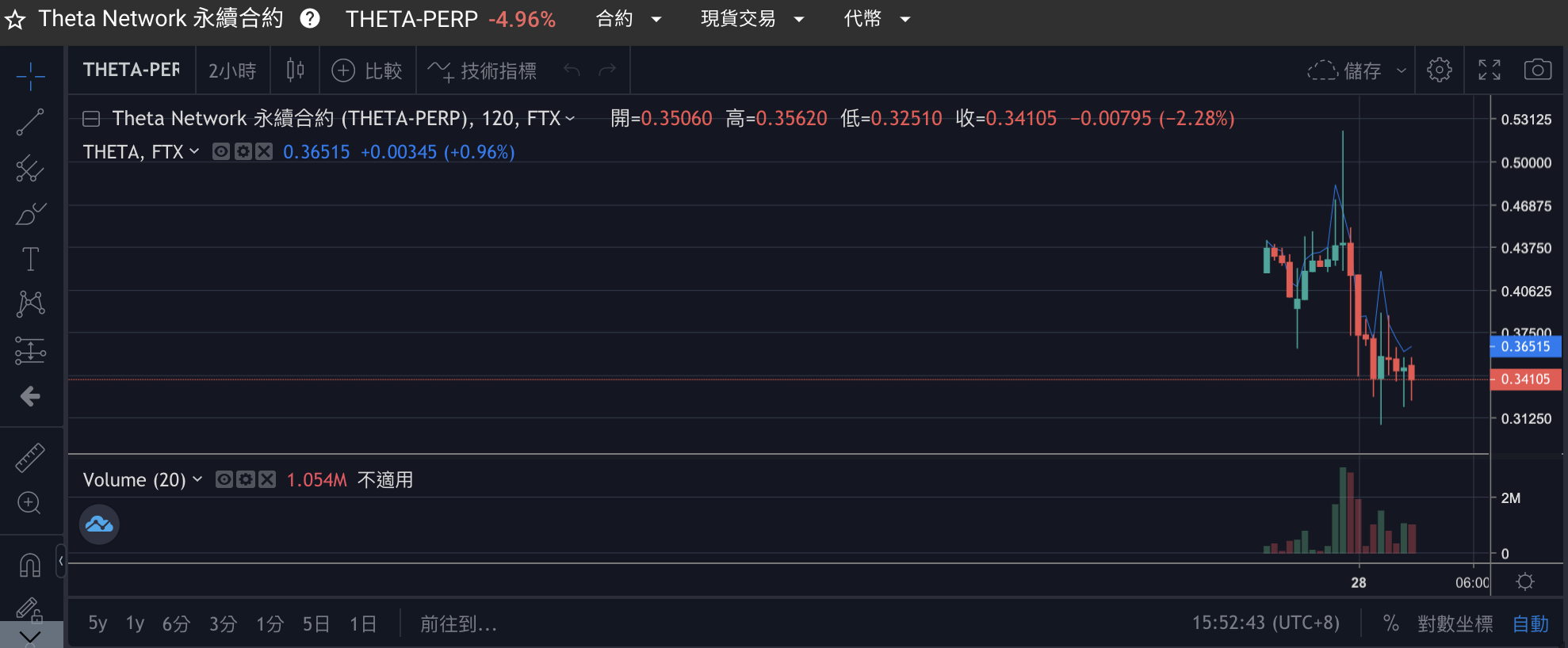1568x648 pixels.
Task: Toggle log scale (對數坐標)
Action: click(1455, 624)
